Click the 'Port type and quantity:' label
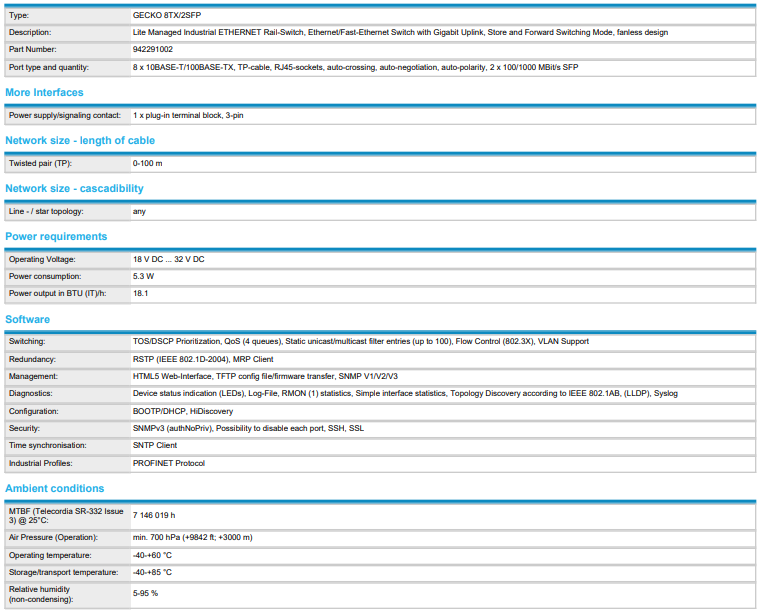This screenshot has height=613, width=761. pyautogui.click(x=49, y=67)
